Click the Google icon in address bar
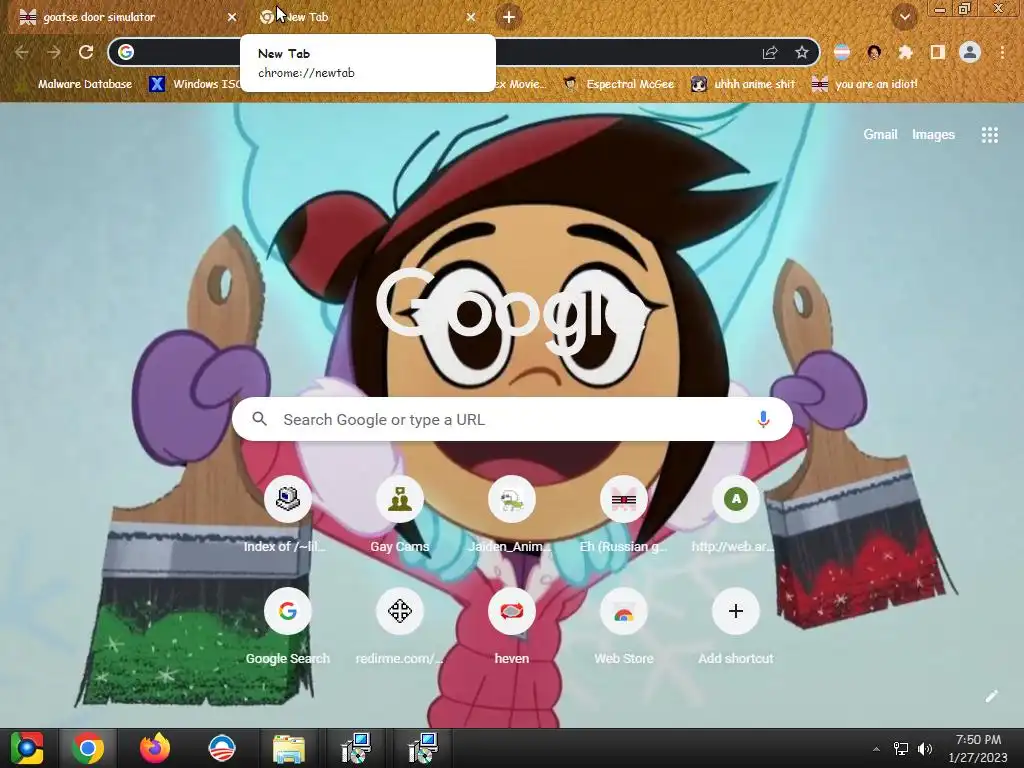 pos(126,52)
